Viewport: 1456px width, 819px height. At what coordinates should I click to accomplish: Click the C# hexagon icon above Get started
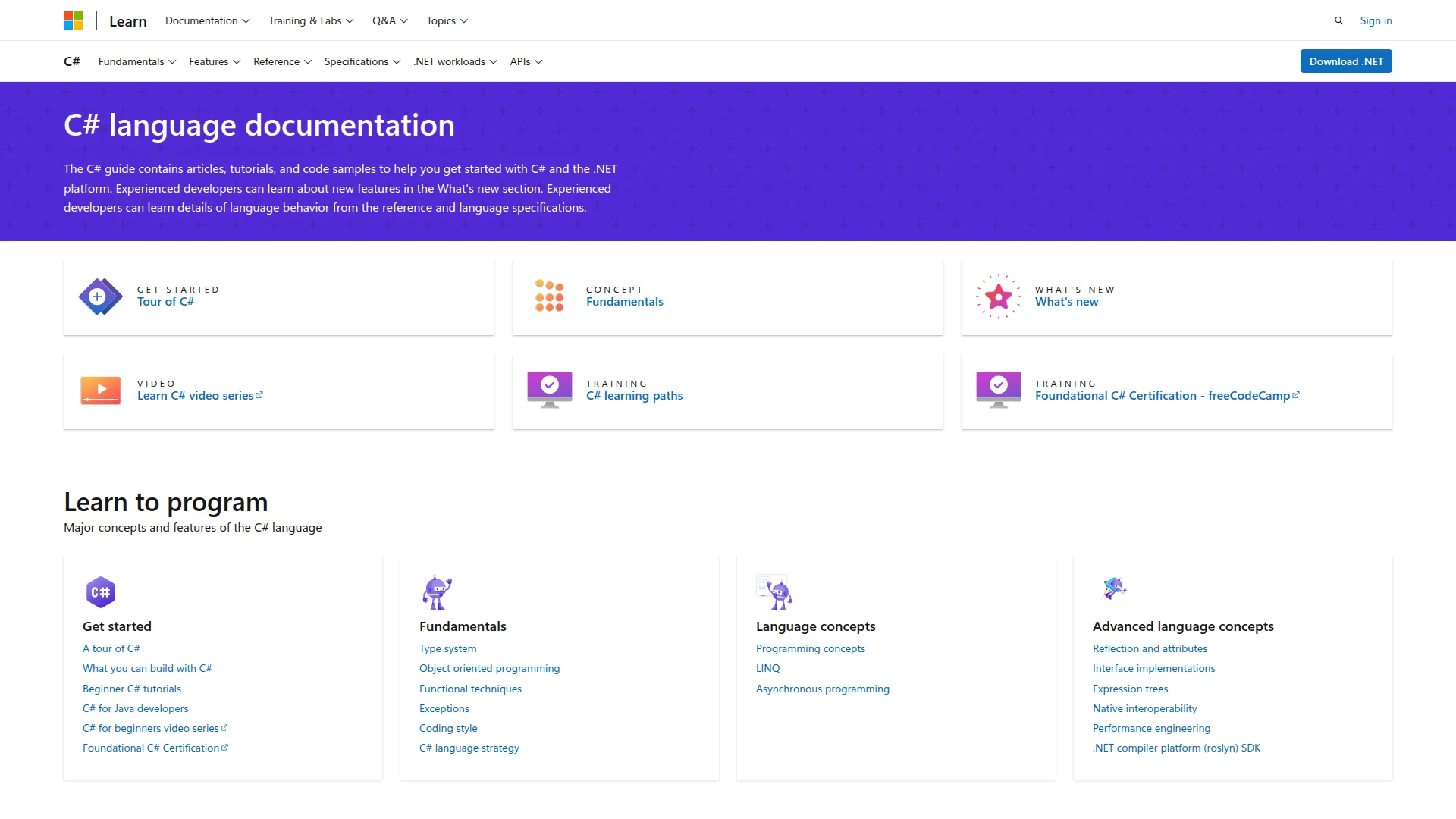click(x=101, y=592)
